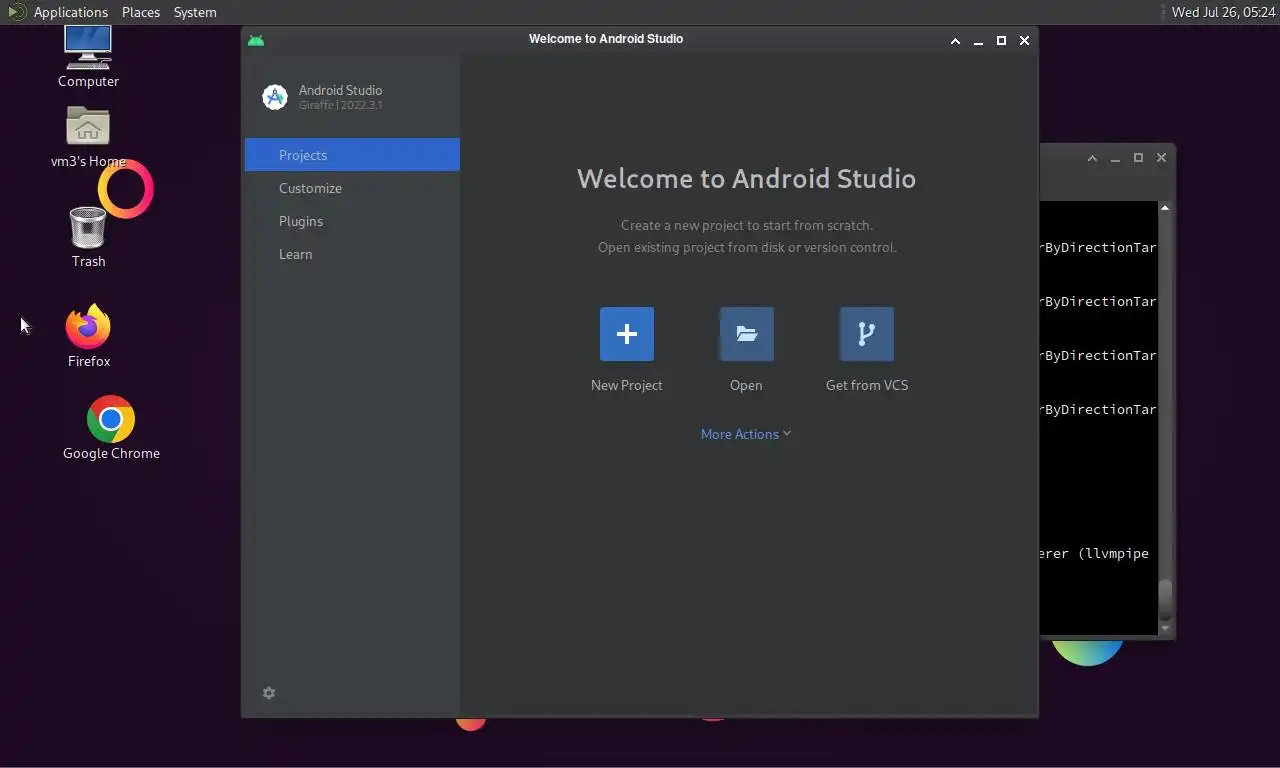This screenshot has height=768, width=1280.
Task: Click the terminal scrollbar up arrow
Action: click(x=1165, y=208)
